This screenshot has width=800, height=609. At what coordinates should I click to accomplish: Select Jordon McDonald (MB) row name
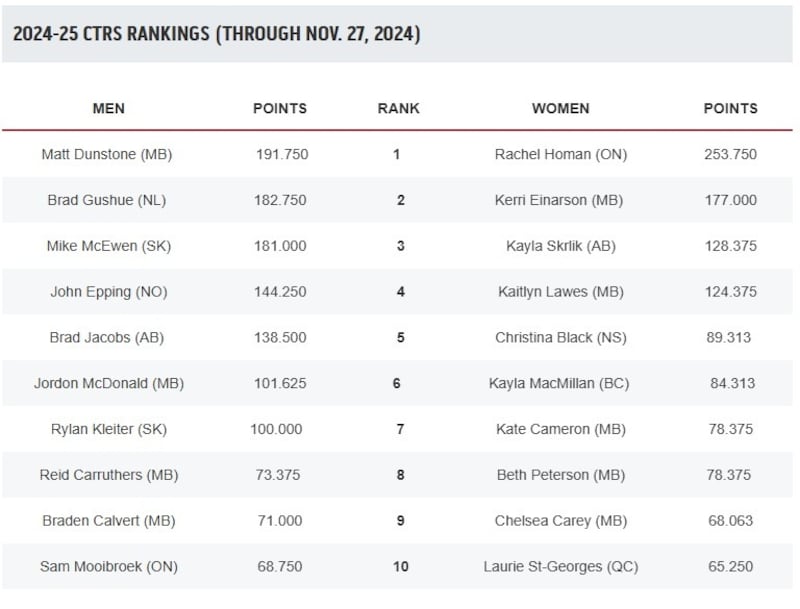(x=109, y=383)
